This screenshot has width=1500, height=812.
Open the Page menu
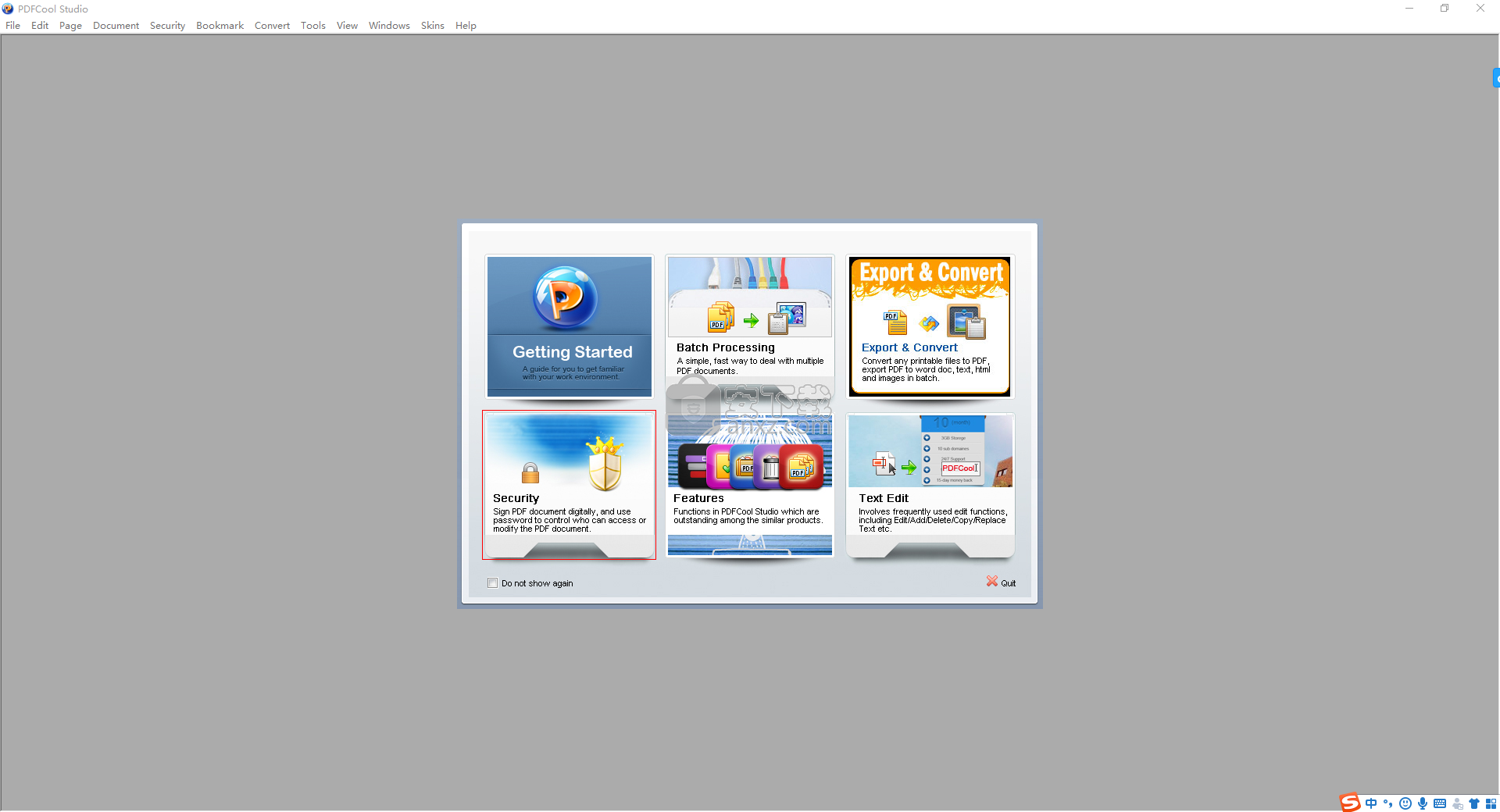point(70,26)
